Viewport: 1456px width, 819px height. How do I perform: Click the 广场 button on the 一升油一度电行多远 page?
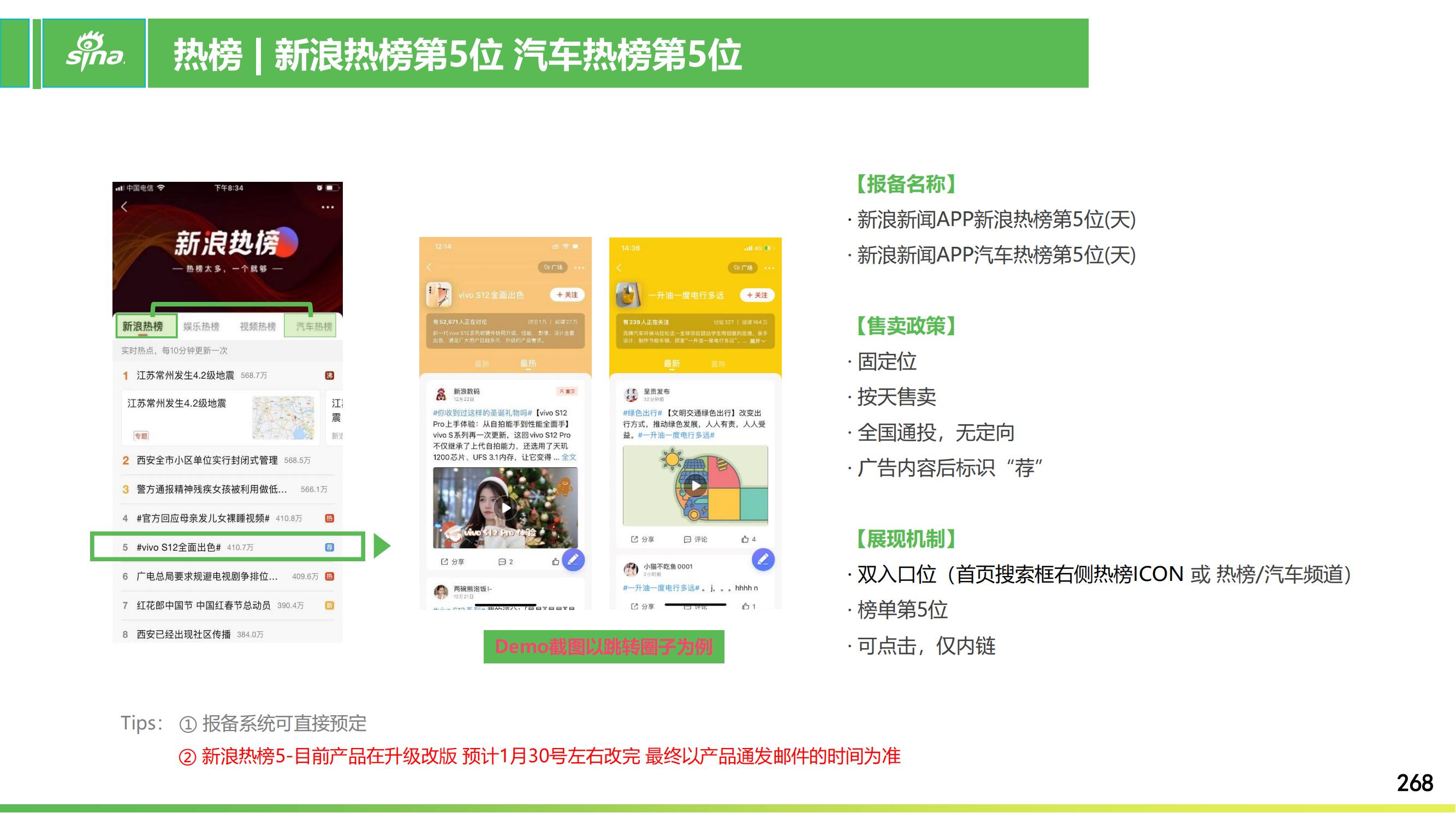(742, 268)
